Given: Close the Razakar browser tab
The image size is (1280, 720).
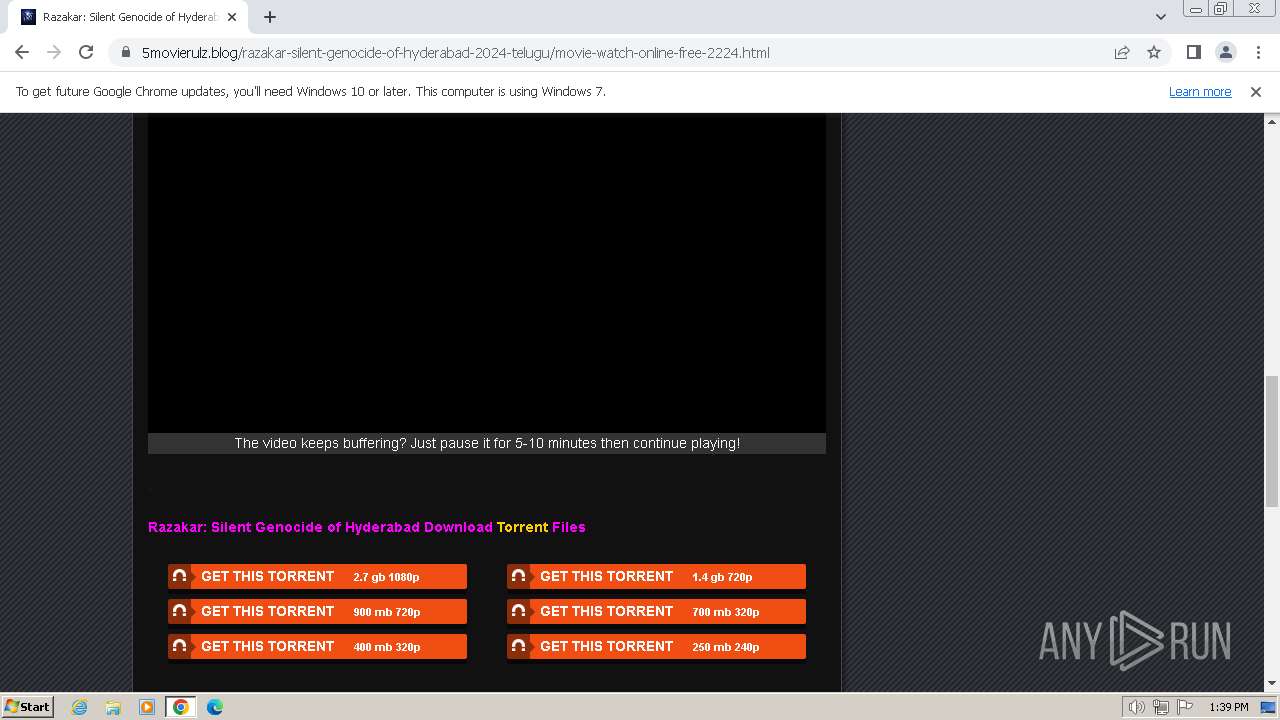Looking at the screenshot, I should coord(231,17).
